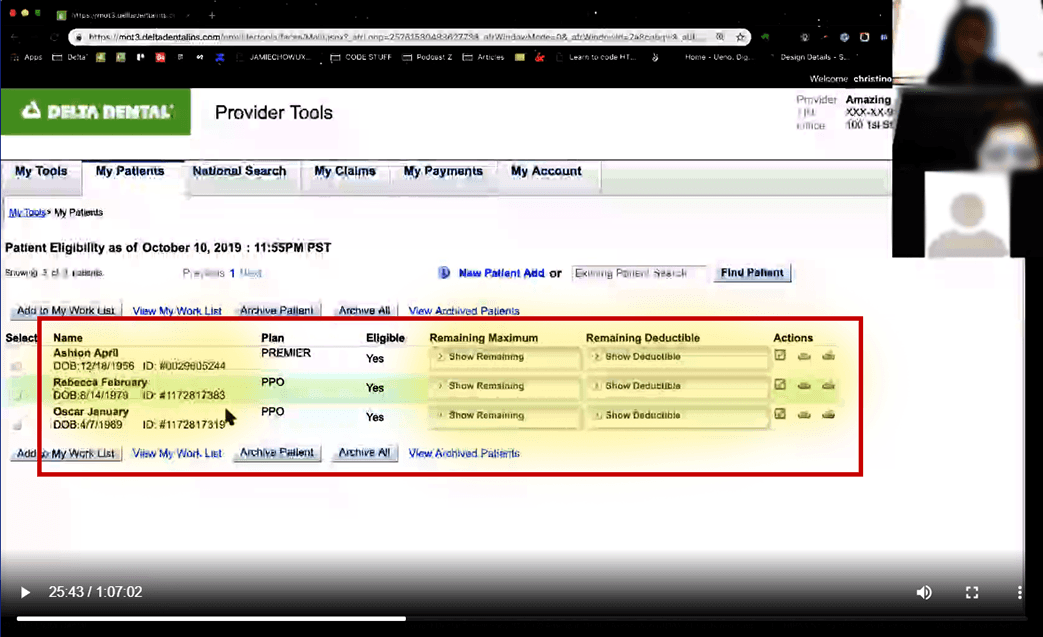Click the last action icon in Oscar January row

tap(828, 415)
